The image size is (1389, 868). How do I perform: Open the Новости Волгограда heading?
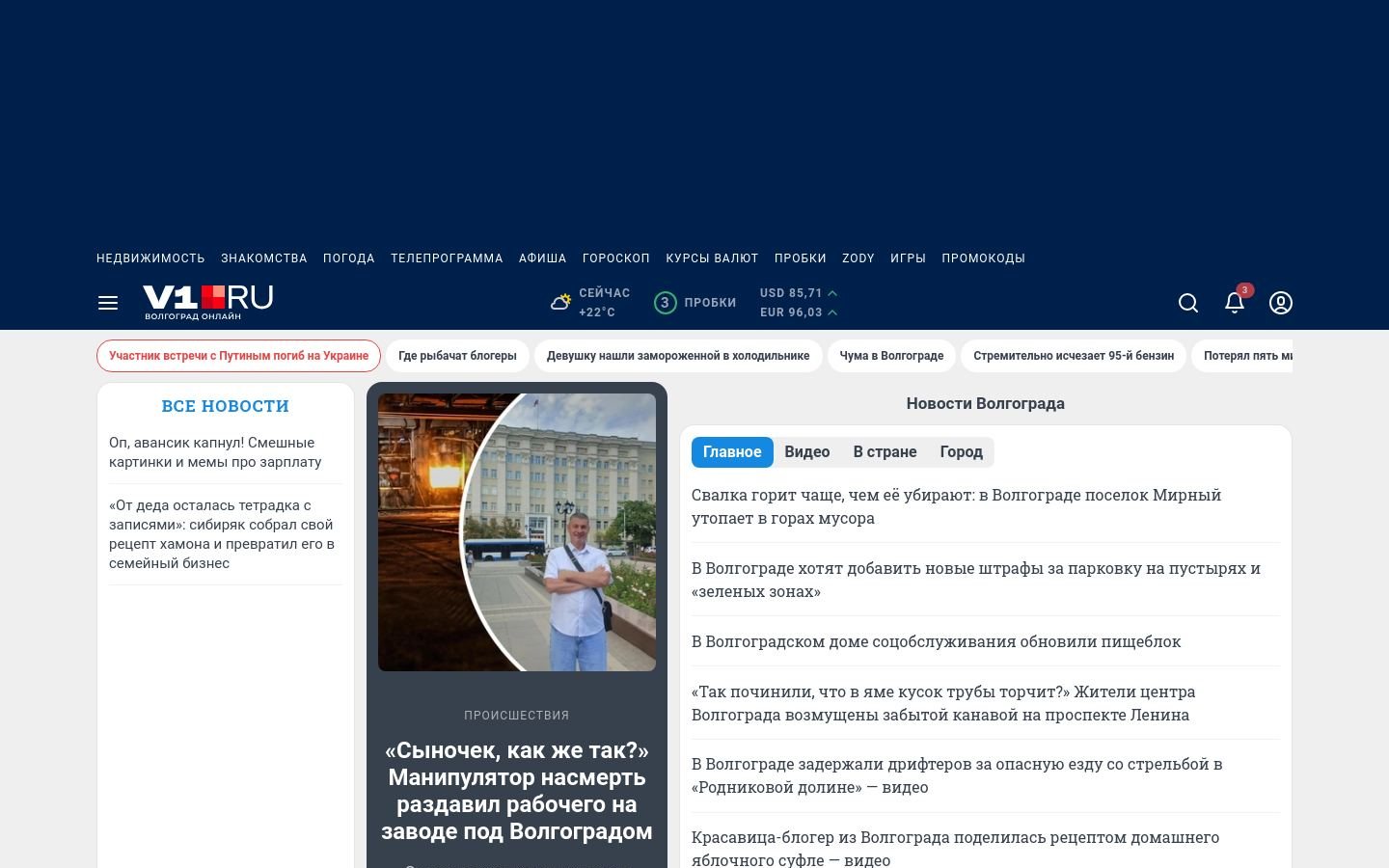click(x=986, y=403)
